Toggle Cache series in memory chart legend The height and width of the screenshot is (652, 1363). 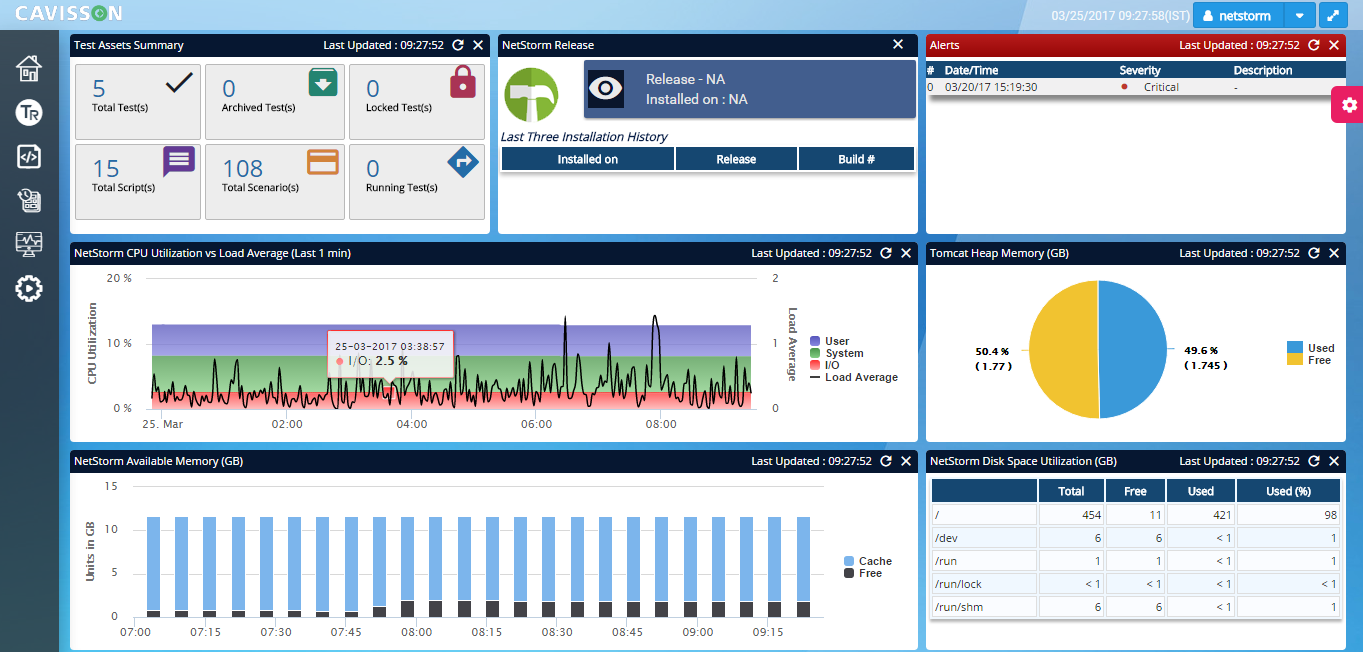tap(868, 561)
